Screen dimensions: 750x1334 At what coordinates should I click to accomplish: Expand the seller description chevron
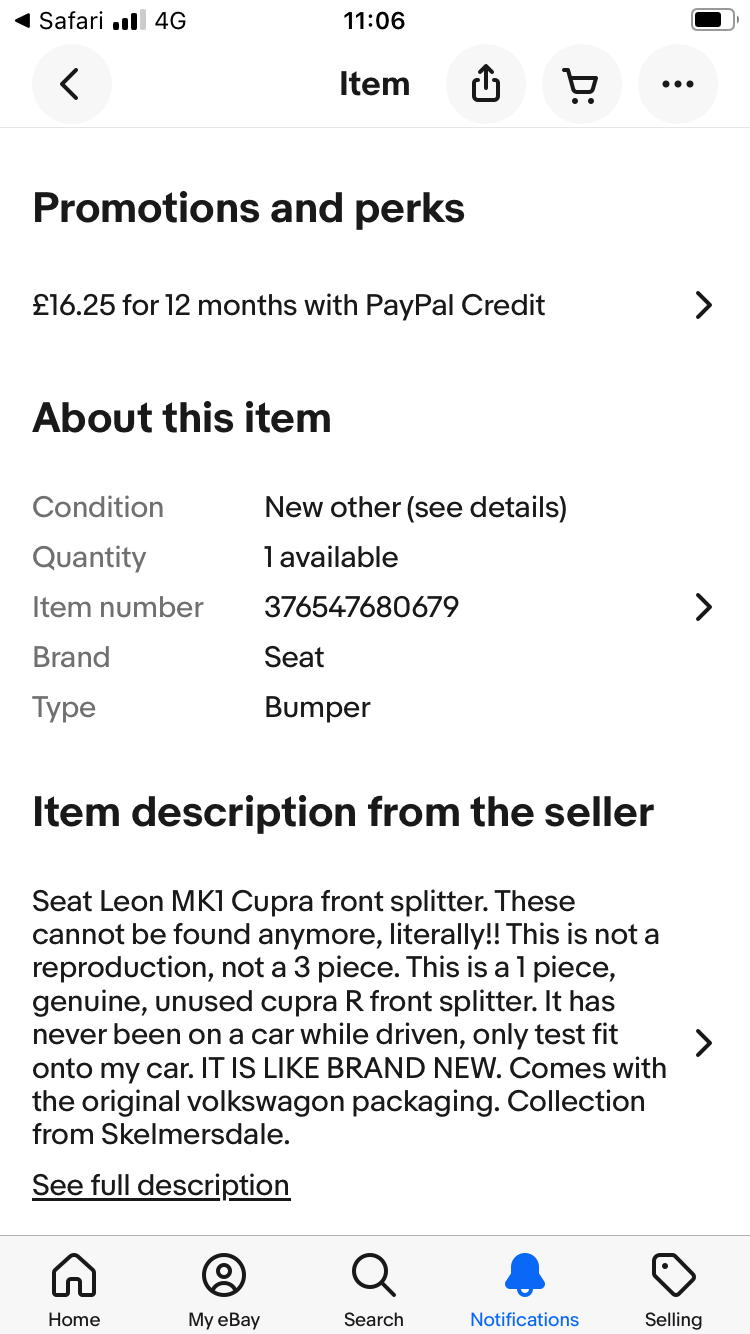[x=703, y=1043]
